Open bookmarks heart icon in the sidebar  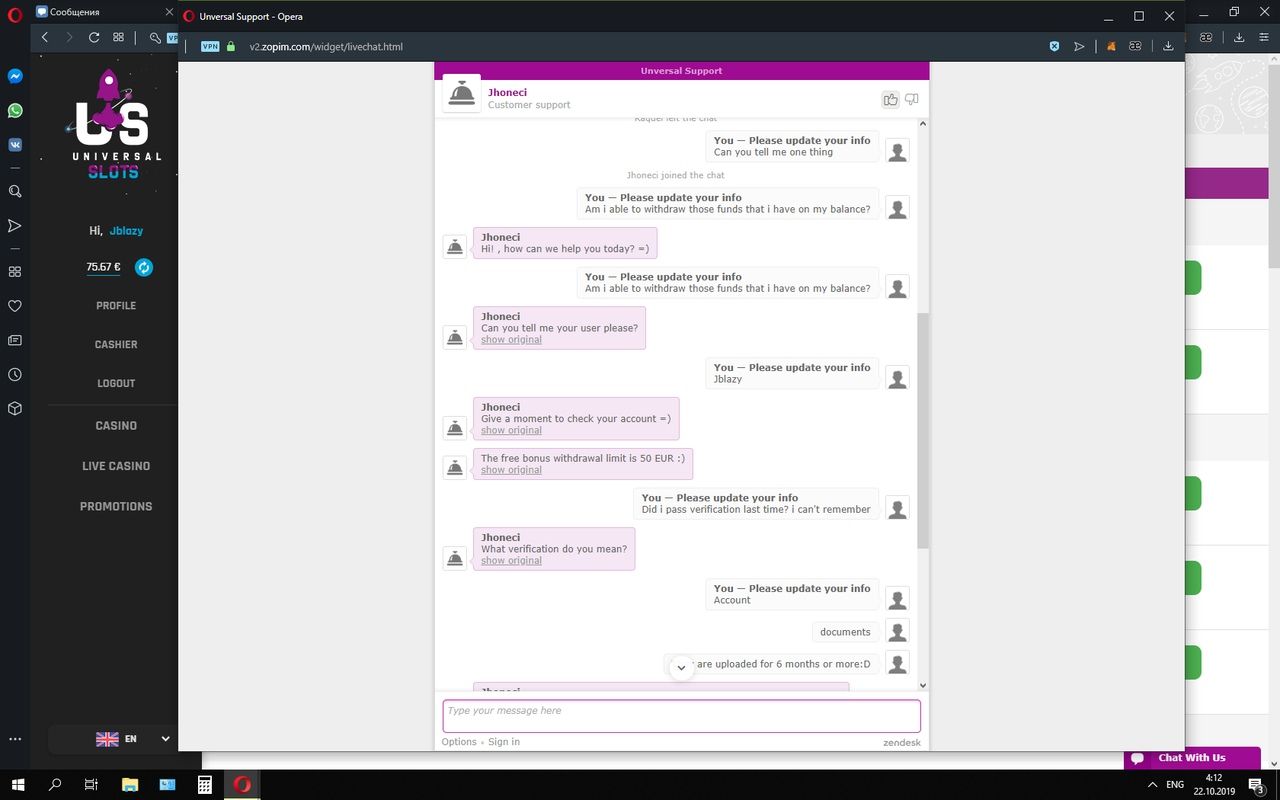(15, 306)
